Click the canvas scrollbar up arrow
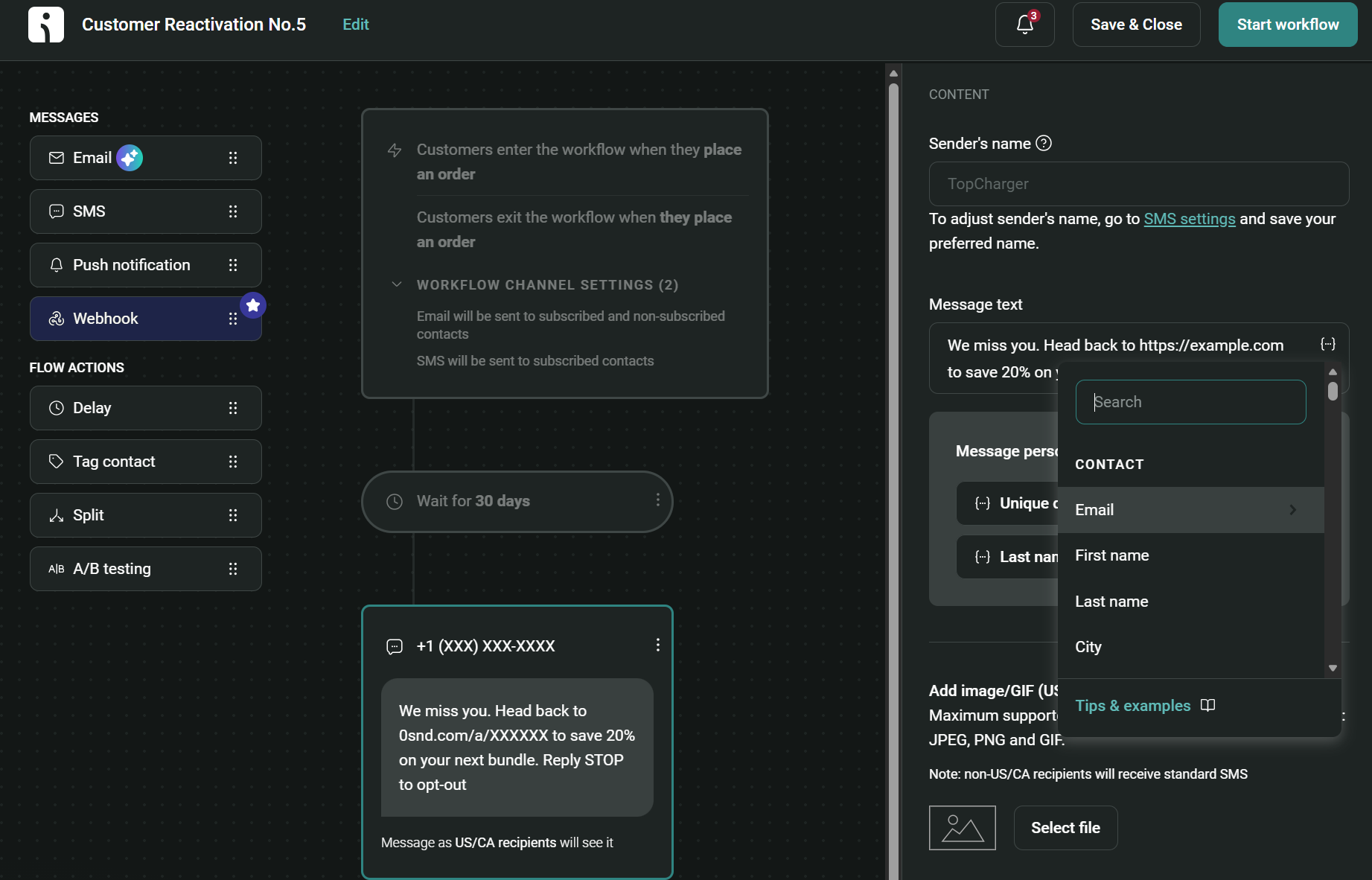The height and width of the screenshot is (880, 1372). pyautogui.click(x=893, y=74)
